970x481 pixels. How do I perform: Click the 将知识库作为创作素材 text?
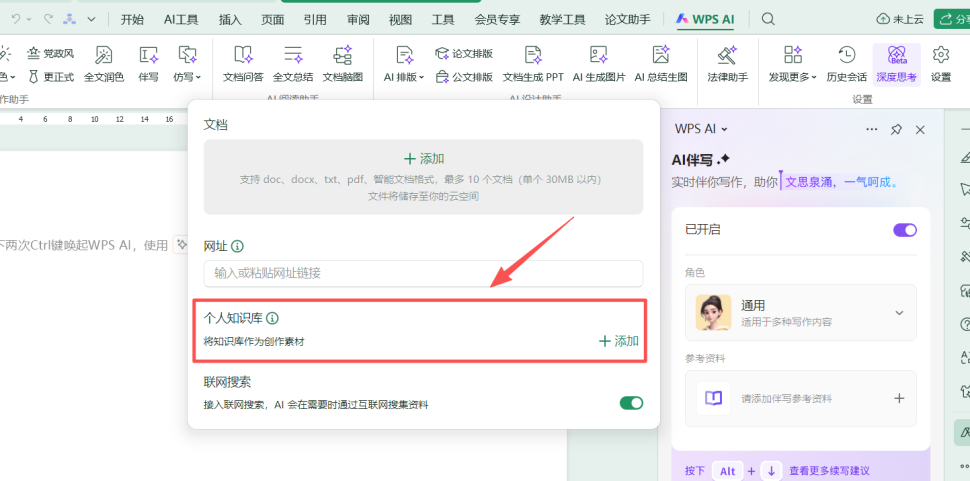click(x=254, y=341)
